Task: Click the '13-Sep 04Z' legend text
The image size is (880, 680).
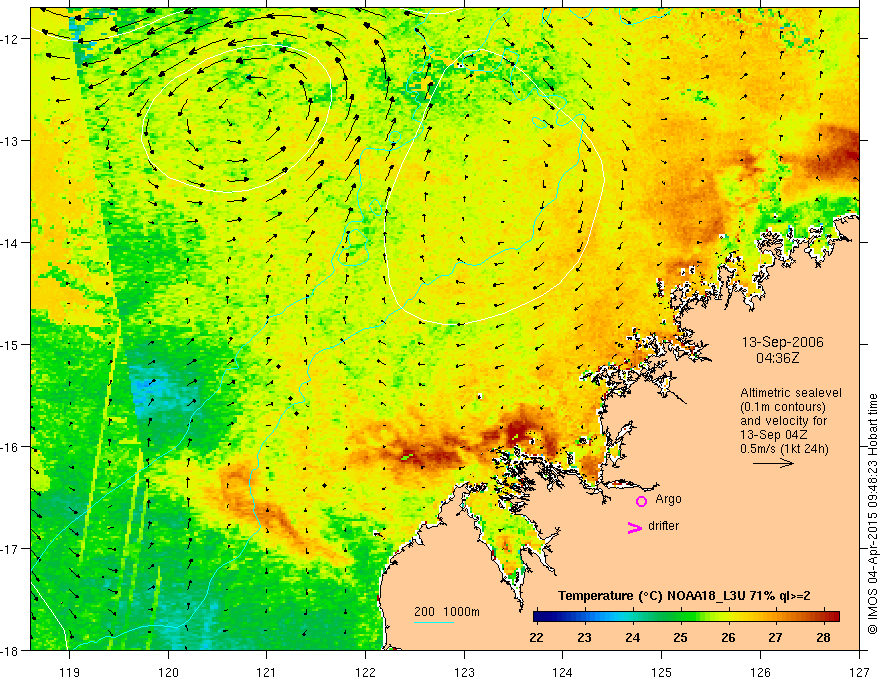Action: pyautogui.click(x=773, y=435)
